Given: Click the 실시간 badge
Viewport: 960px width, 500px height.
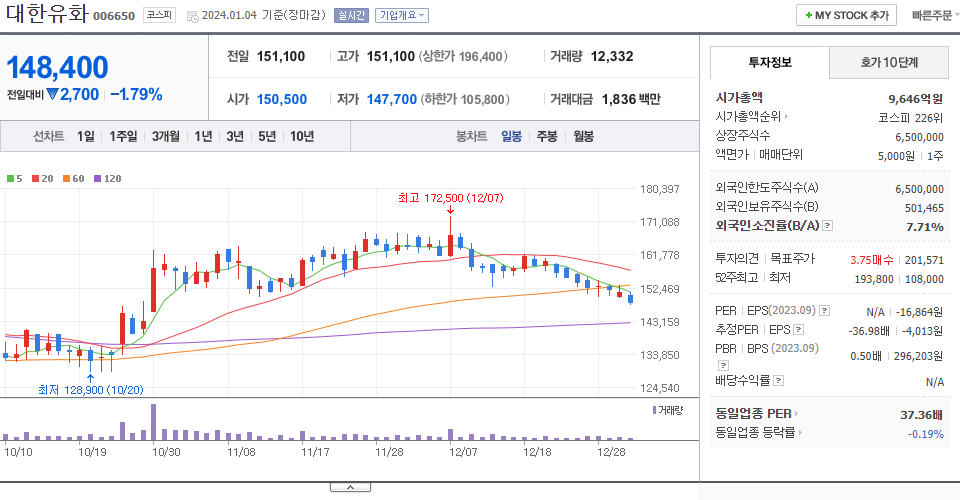Looking at the screenshot, I should tap(351, 15).
